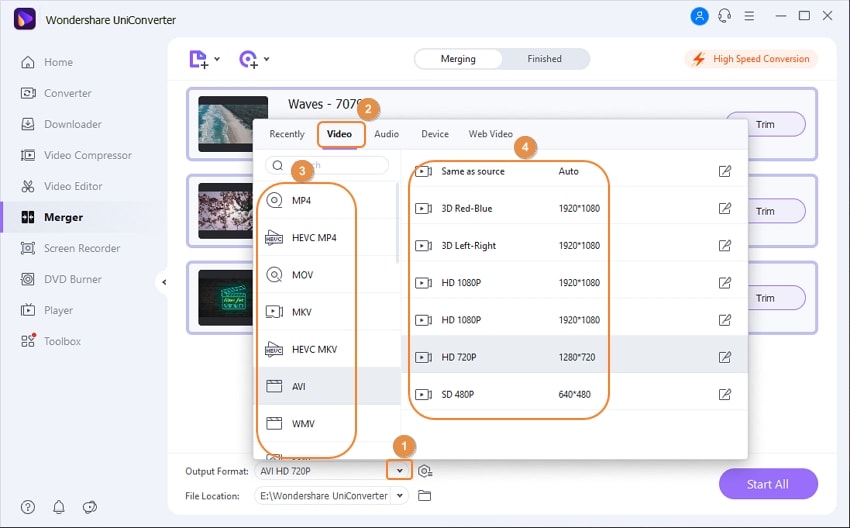850x528 pixels.
Task: Show the Merging list tab
Action: point(458,59)
